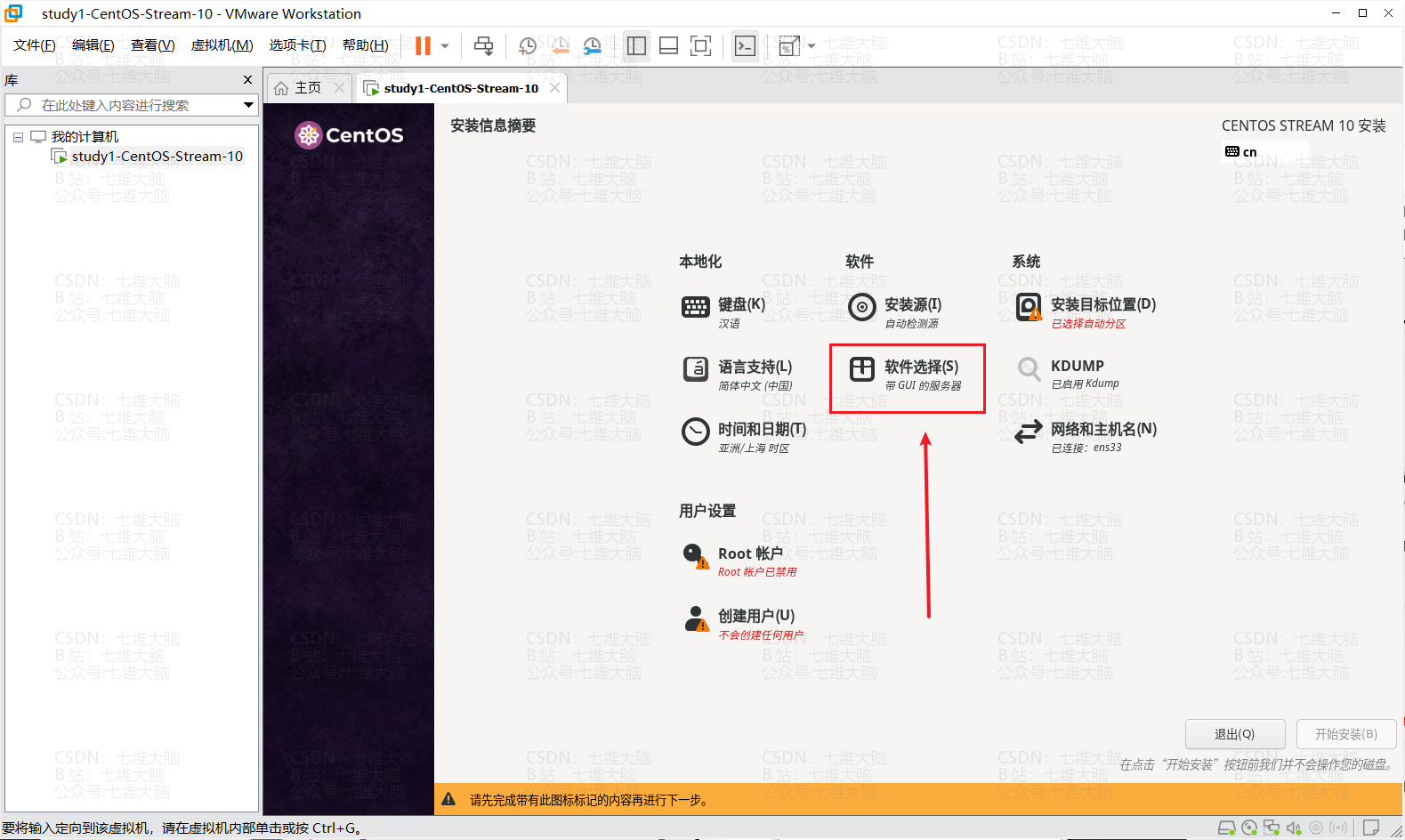Open the 帮助(H) menu

click(x=365, y=45)
